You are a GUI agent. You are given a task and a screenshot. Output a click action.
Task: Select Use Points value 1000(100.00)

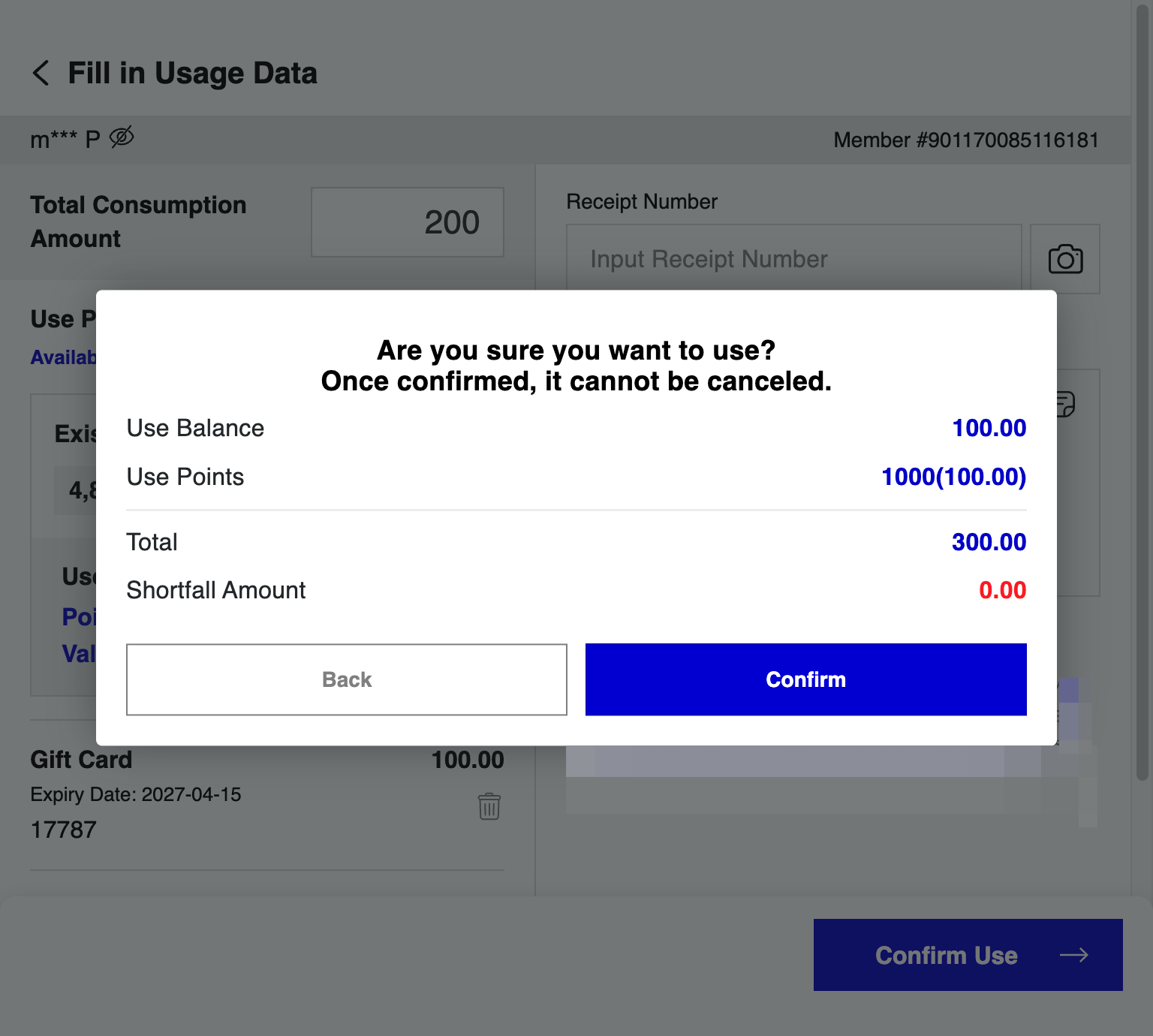point(954,477)
